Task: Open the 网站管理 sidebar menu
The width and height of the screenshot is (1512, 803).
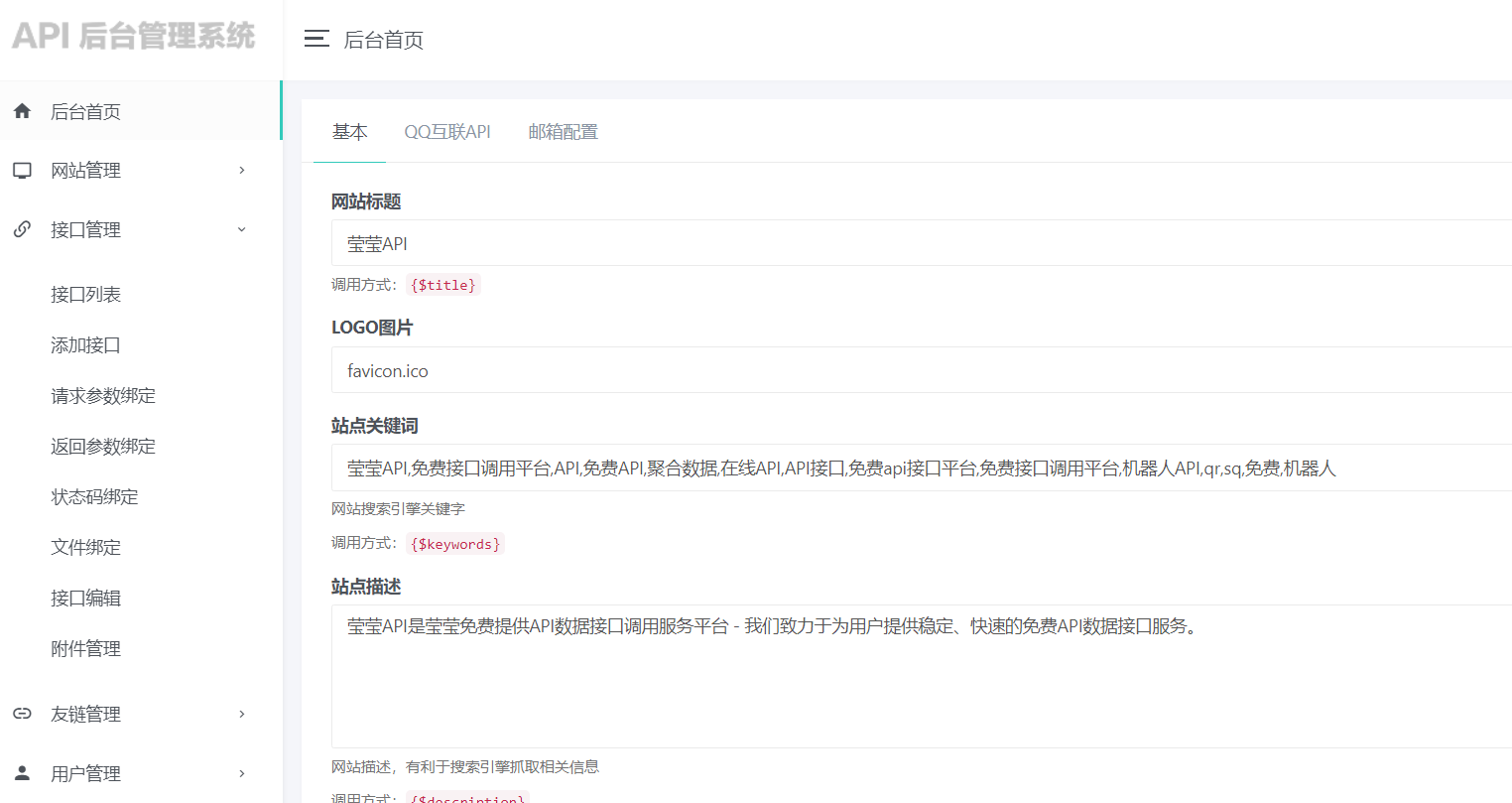Action: [141, 171]
